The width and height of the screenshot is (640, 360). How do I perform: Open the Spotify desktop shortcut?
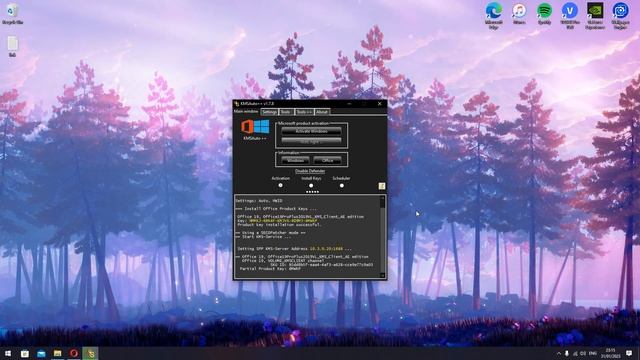point(544,14)
